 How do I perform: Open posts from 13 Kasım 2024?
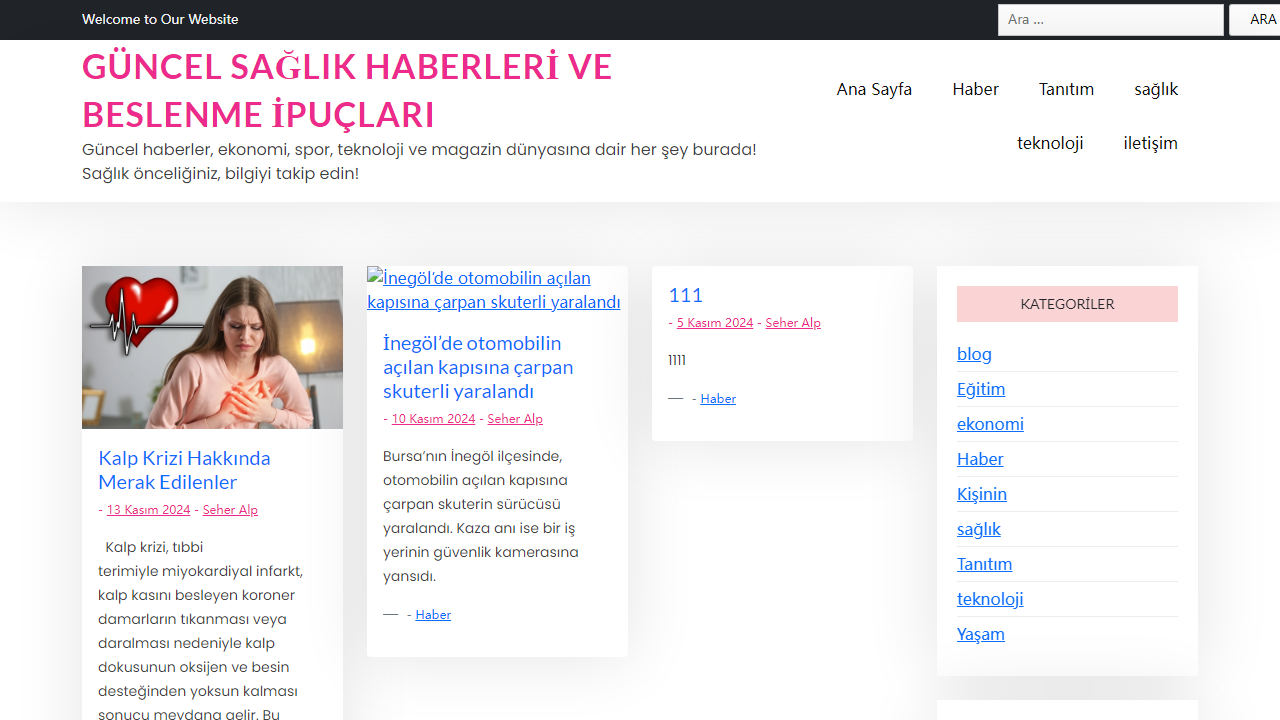pos(148,509)
